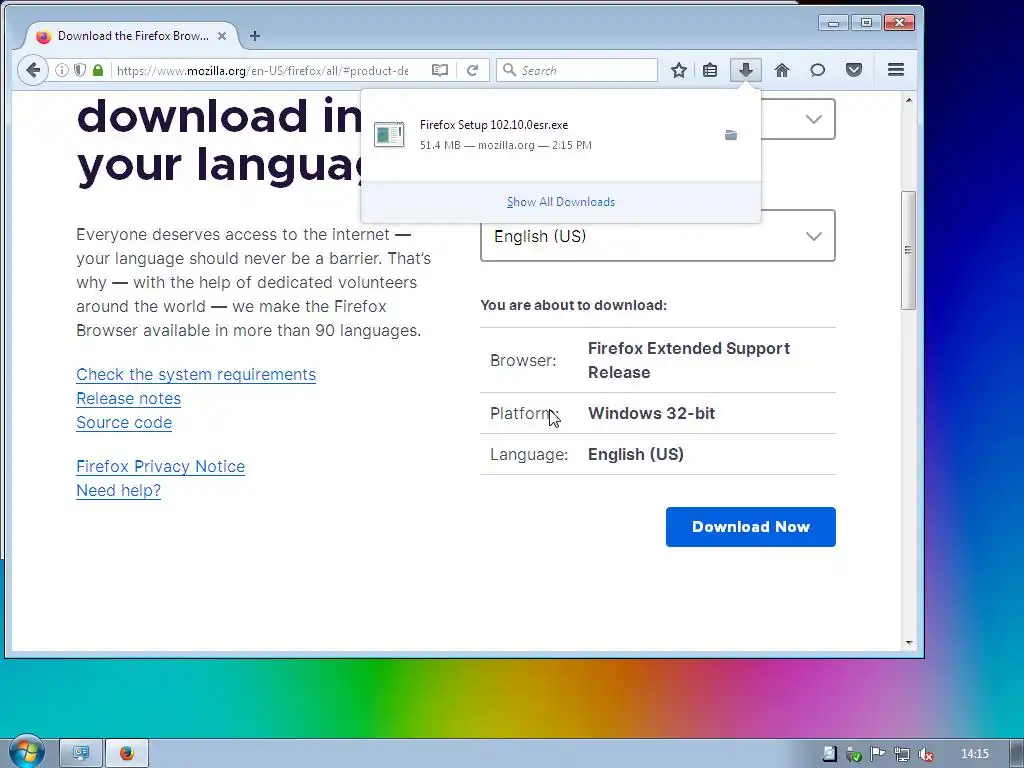This screenshot has width=1024, height=768.
Task: Click the Firefox Setup file thumbnail icon
Action: (389, 135)
